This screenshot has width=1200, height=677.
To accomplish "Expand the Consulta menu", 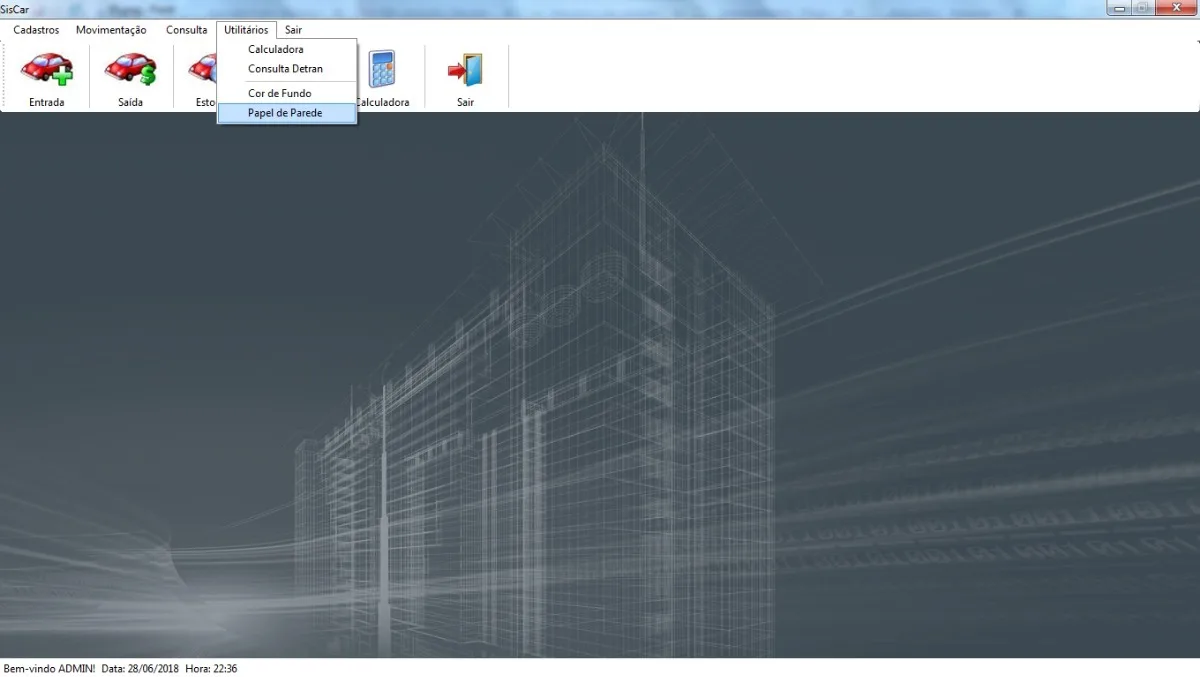I will 186,30.
